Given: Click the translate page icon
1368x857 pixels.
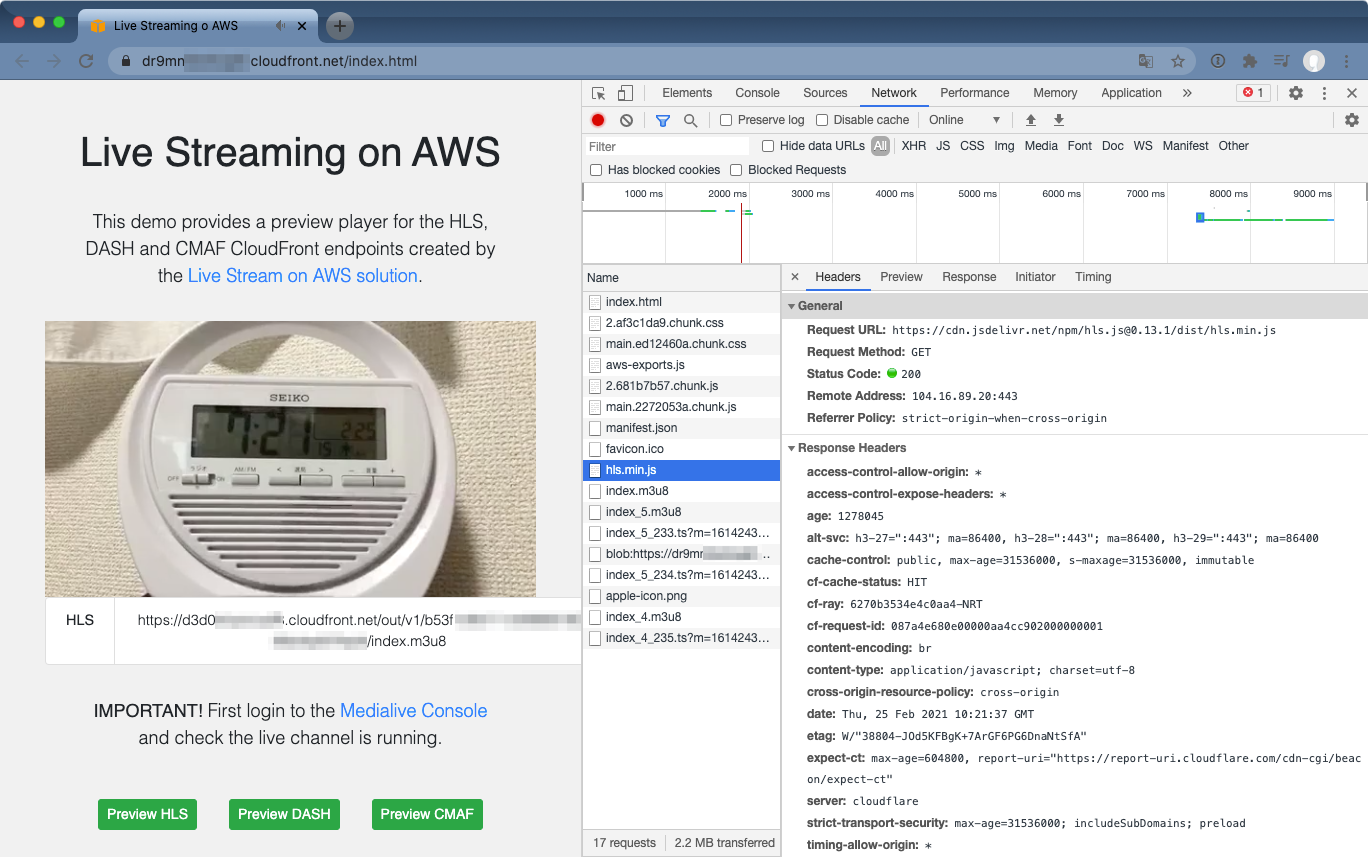Looking at the screenshot, I should [x=1146, y=61].
